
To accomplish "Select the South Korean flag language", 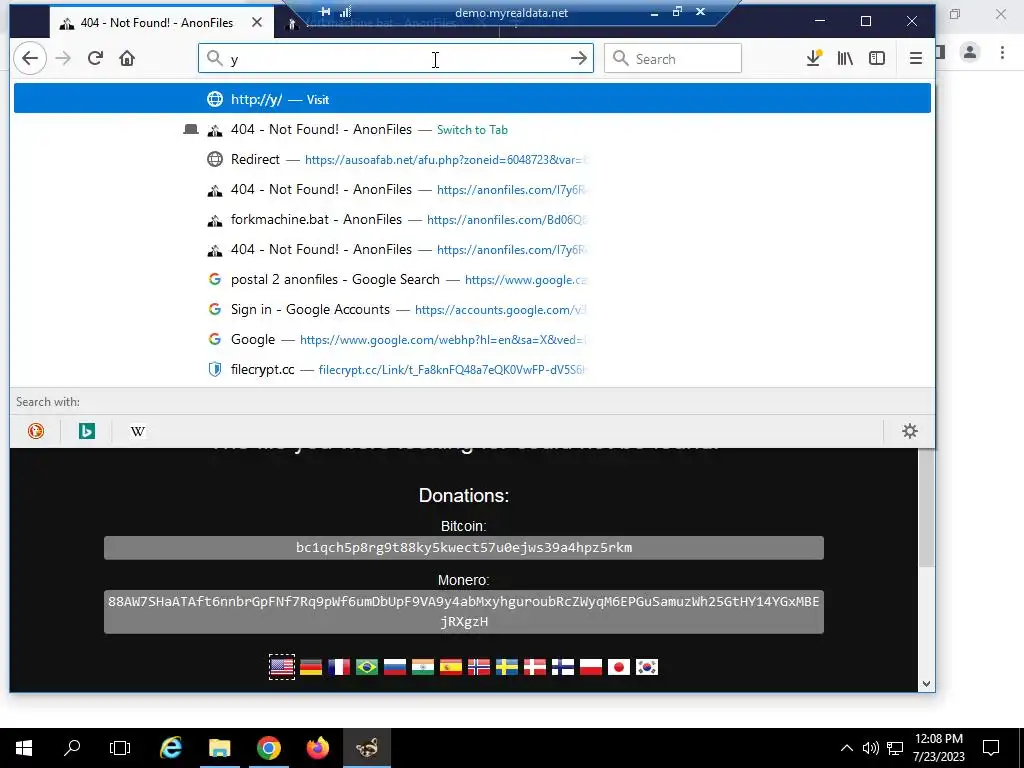I will (647, 667).
